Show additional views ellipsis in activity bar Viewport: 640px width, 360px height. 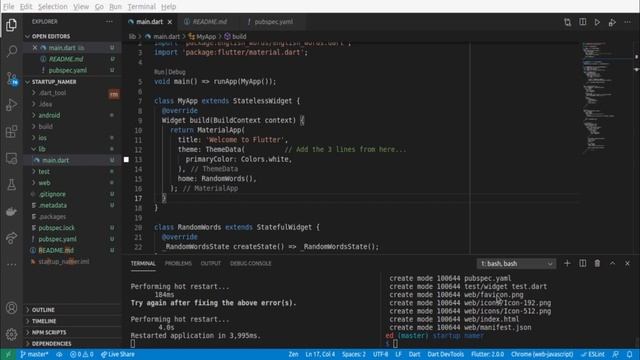[11, 264]
